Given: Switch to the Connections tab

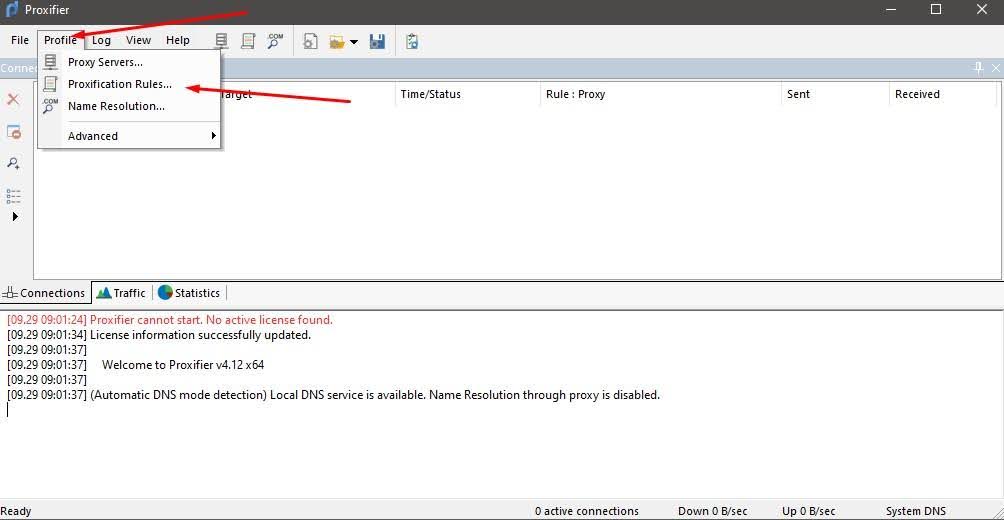Looking at the screenshot, I should tap(44, 293).
